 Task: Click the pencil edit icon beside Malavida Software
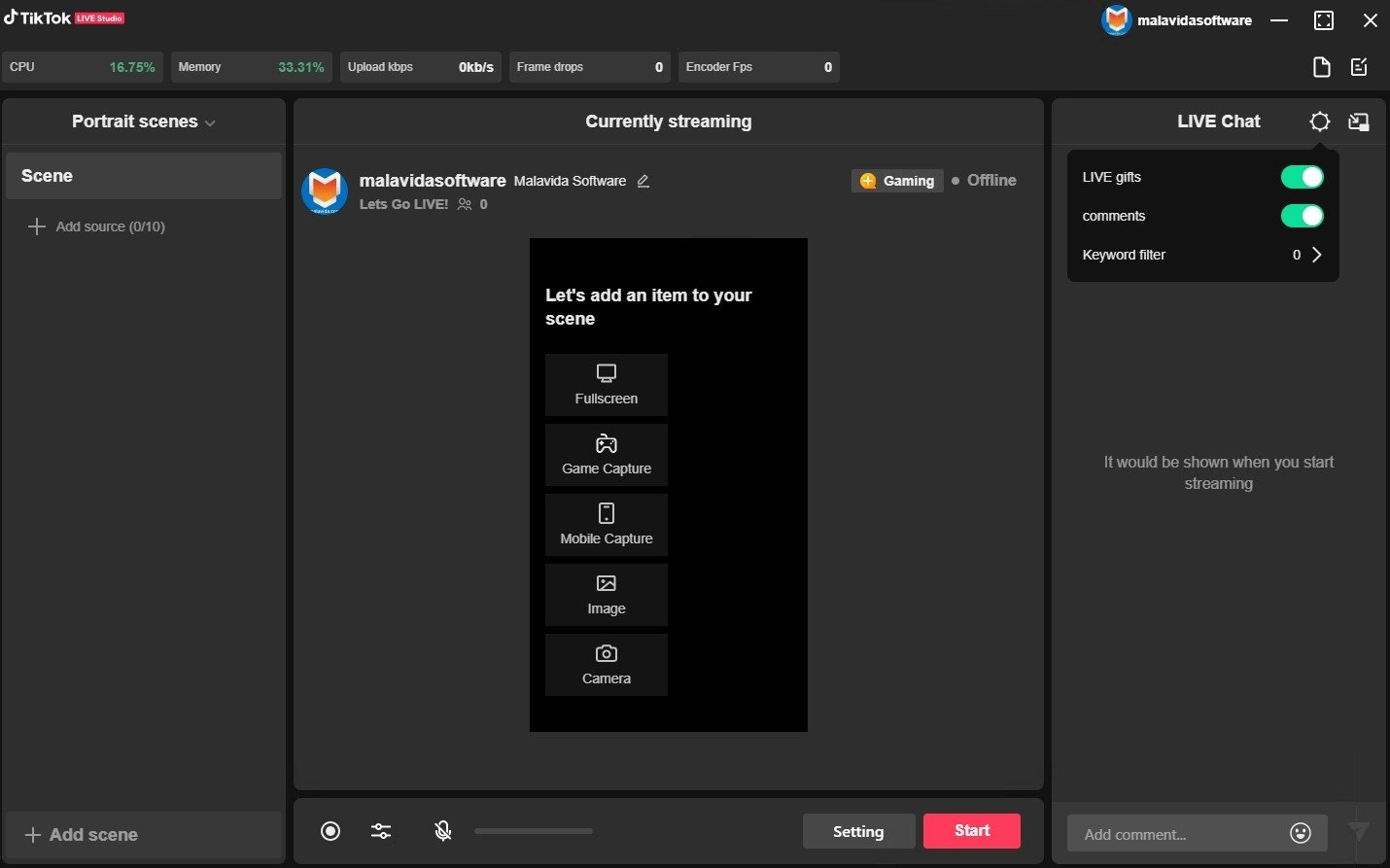643,181
